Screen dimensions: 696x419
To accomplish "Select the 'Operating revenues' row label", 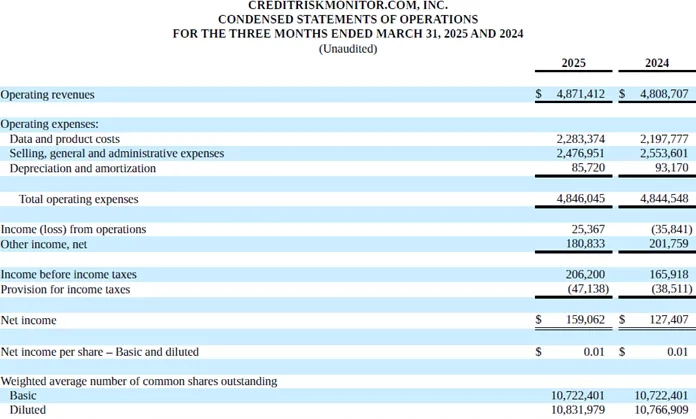I will tap(47, 95).
